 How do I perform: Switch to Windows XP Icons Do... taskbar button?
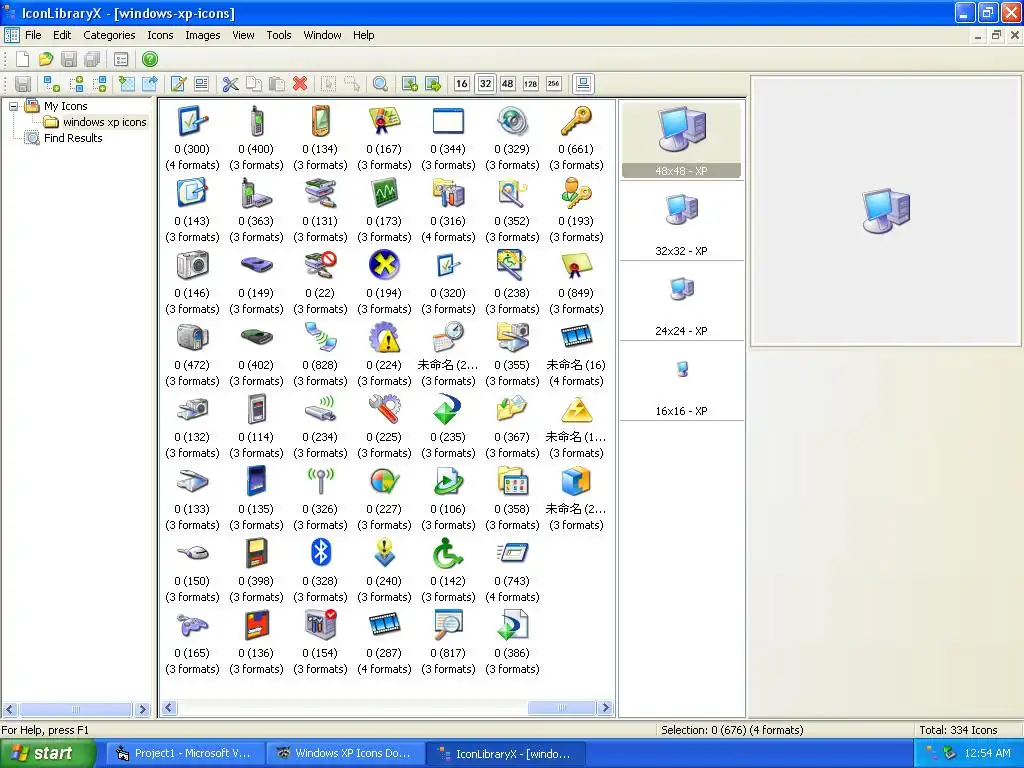[345, 754]
